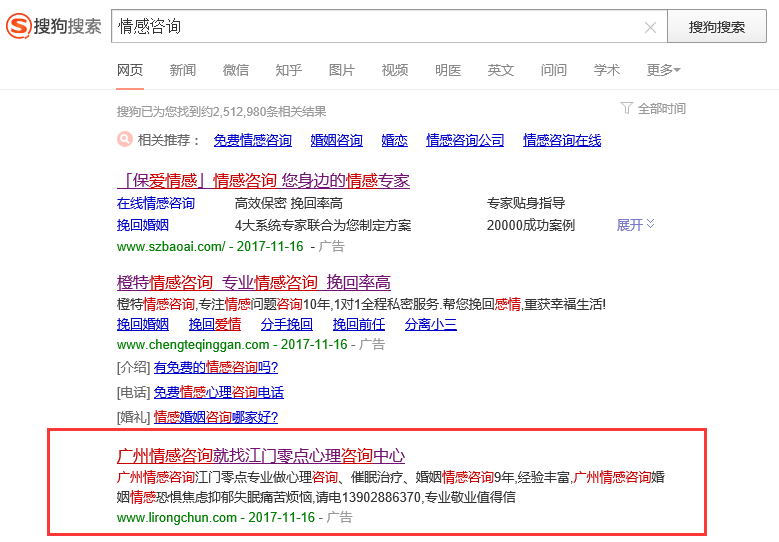Expand 展开 on the first ad result

pyautogui.click(x=635, y=225)
